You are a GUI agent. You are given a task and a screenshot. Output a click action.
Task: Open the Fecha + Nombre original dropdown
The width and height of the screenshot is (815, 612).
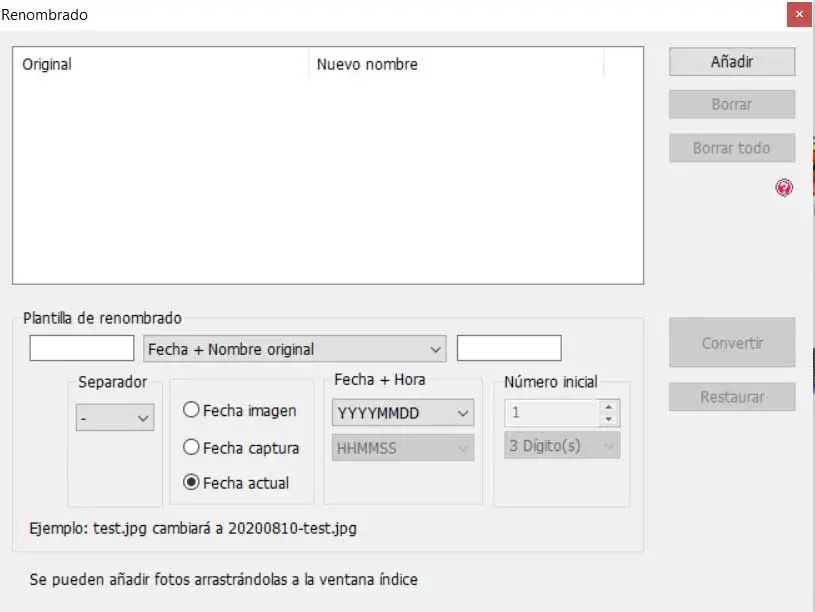pyautogui.click(x=295, y=349)
